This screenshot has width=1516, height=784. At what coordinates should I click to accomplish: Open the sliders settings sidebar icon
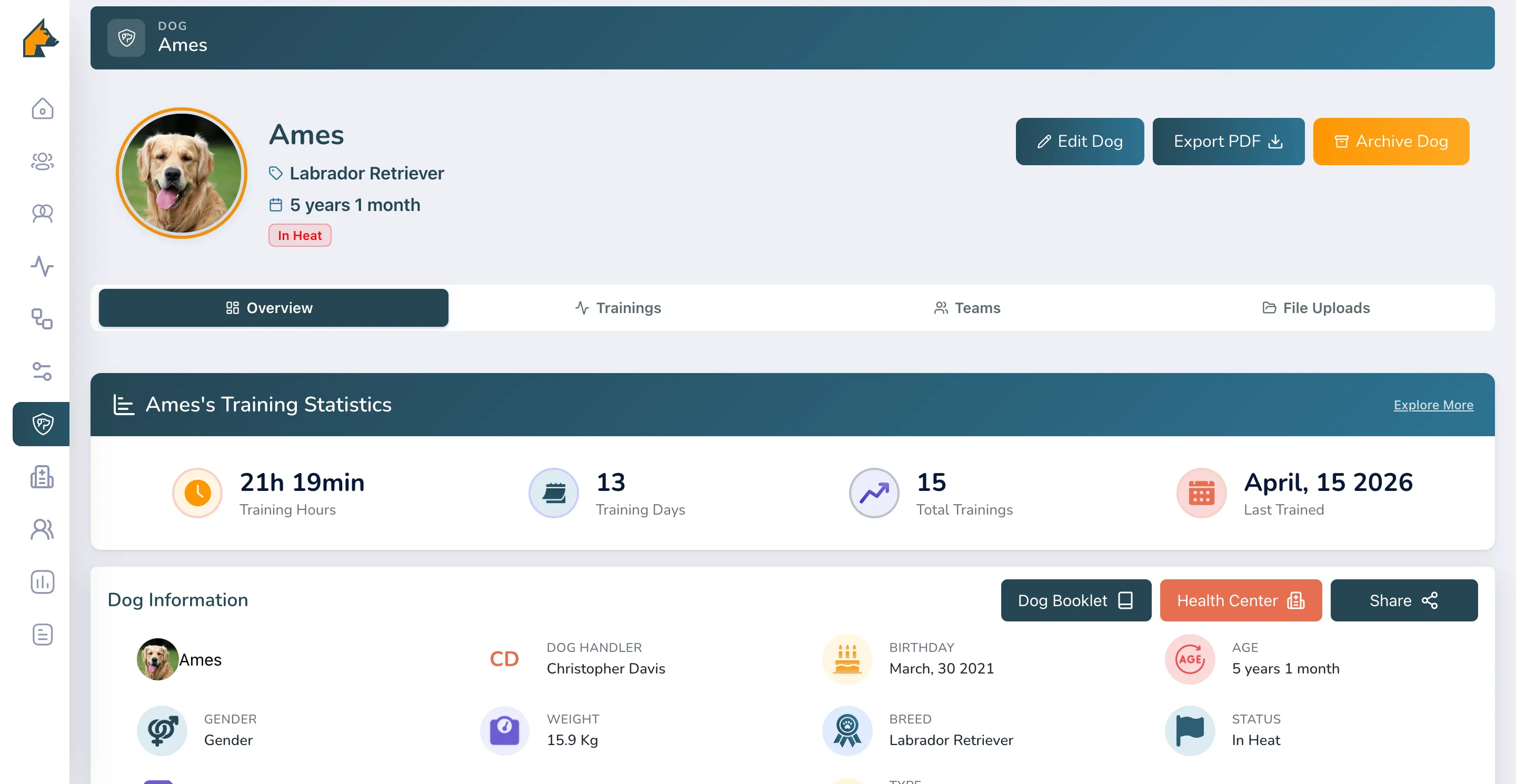pyautogui.click(x=42, y=371)
